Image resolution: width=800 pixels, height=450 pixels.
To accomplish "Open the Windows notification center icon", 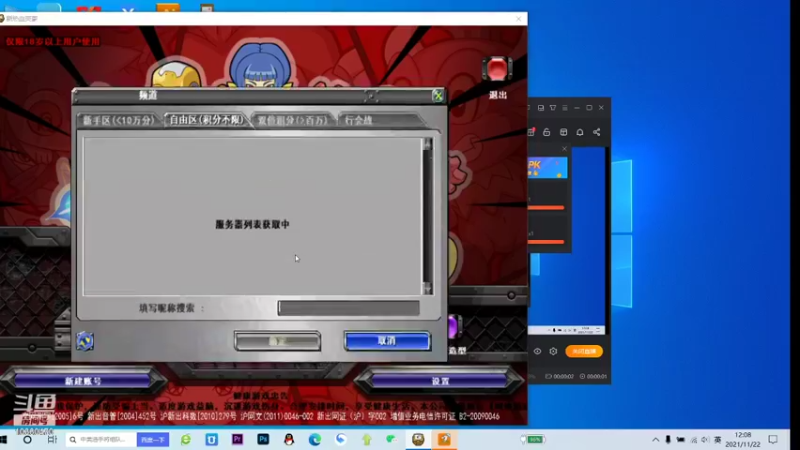I will pos(773,439).
